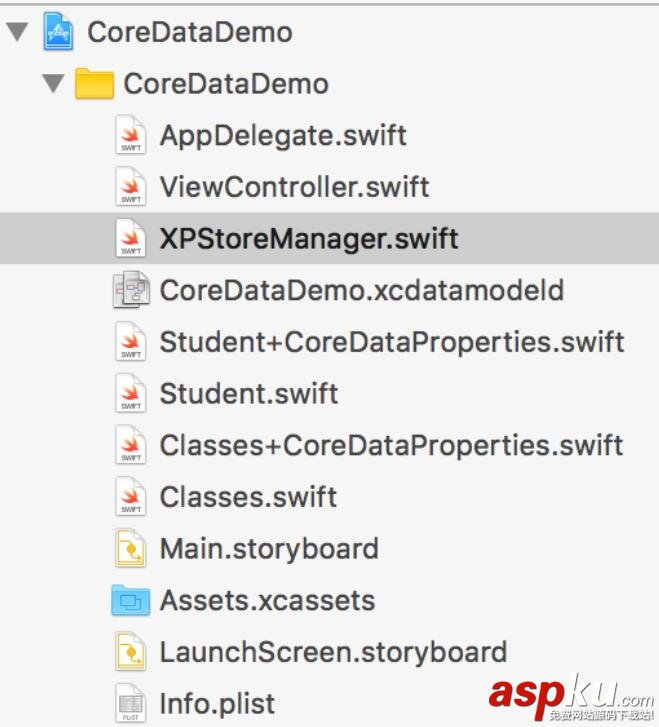
Task: Collapse the CoreDataDemo project root triangle
Action: (18, 32)
